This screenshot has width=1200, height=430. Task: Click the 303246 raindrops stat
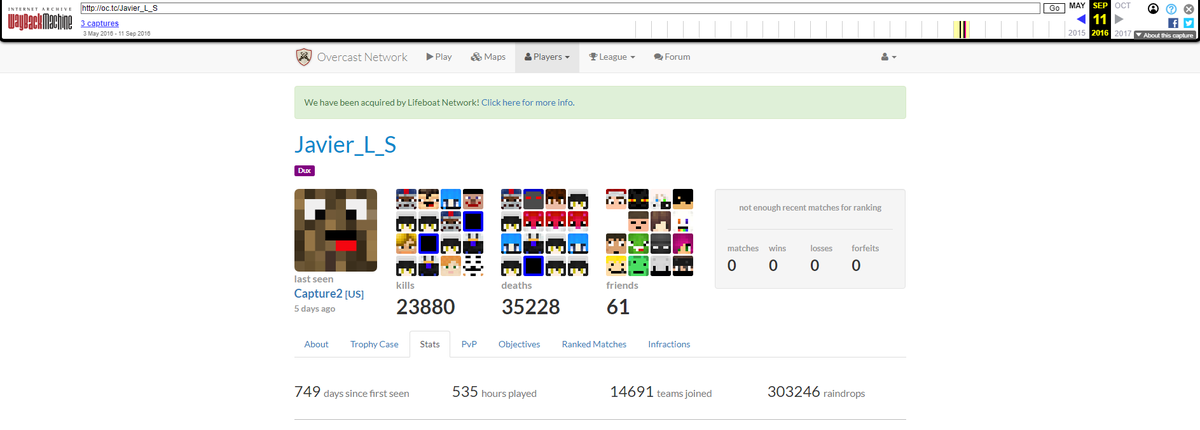pyautogui.click(x=816, y=392)
